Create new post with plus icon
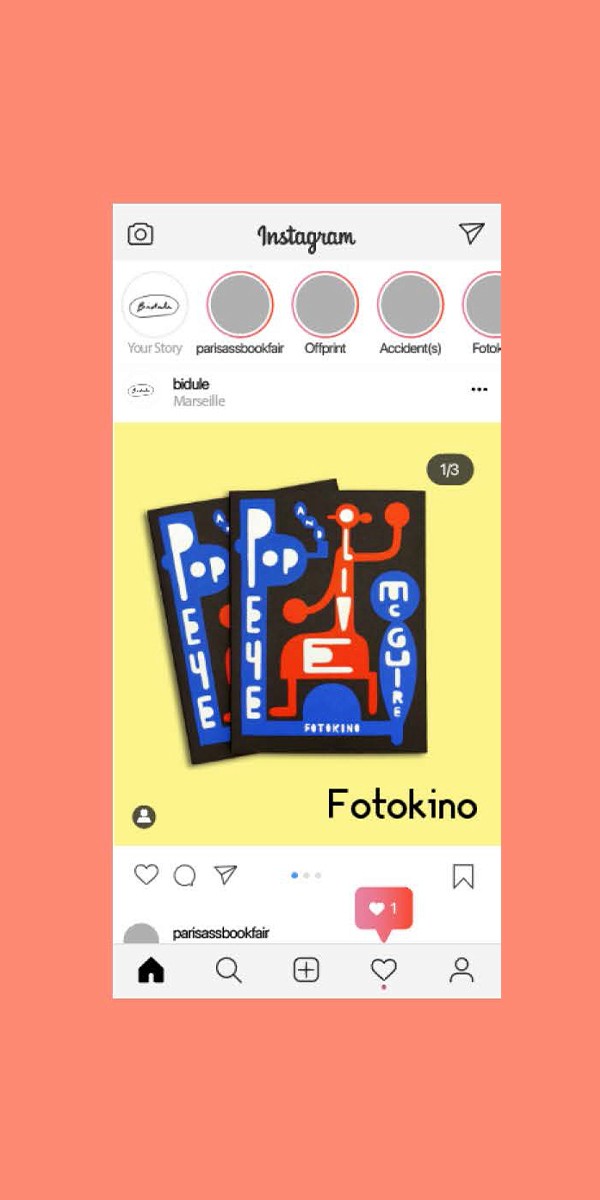 tap(306, 969)
